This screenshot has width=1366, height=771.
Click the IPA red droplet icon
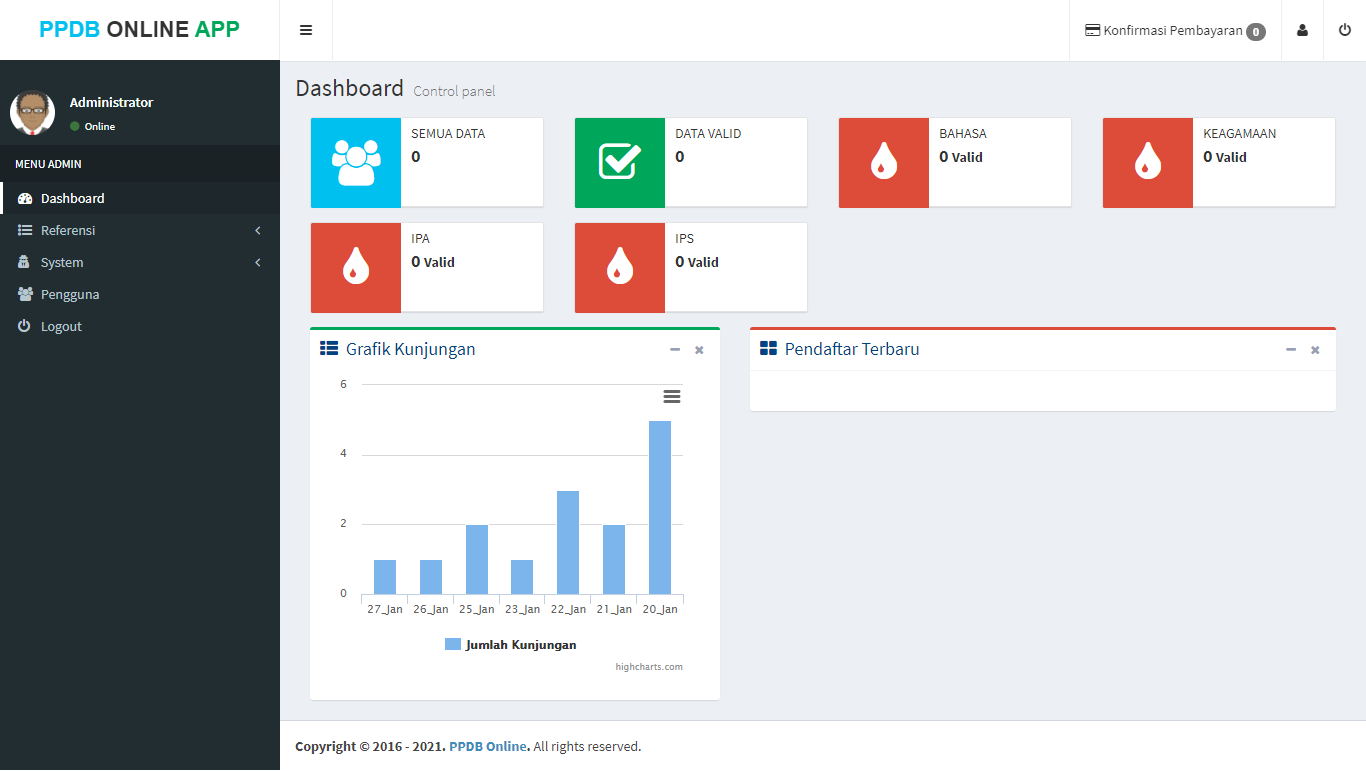(x=356, y=268)
